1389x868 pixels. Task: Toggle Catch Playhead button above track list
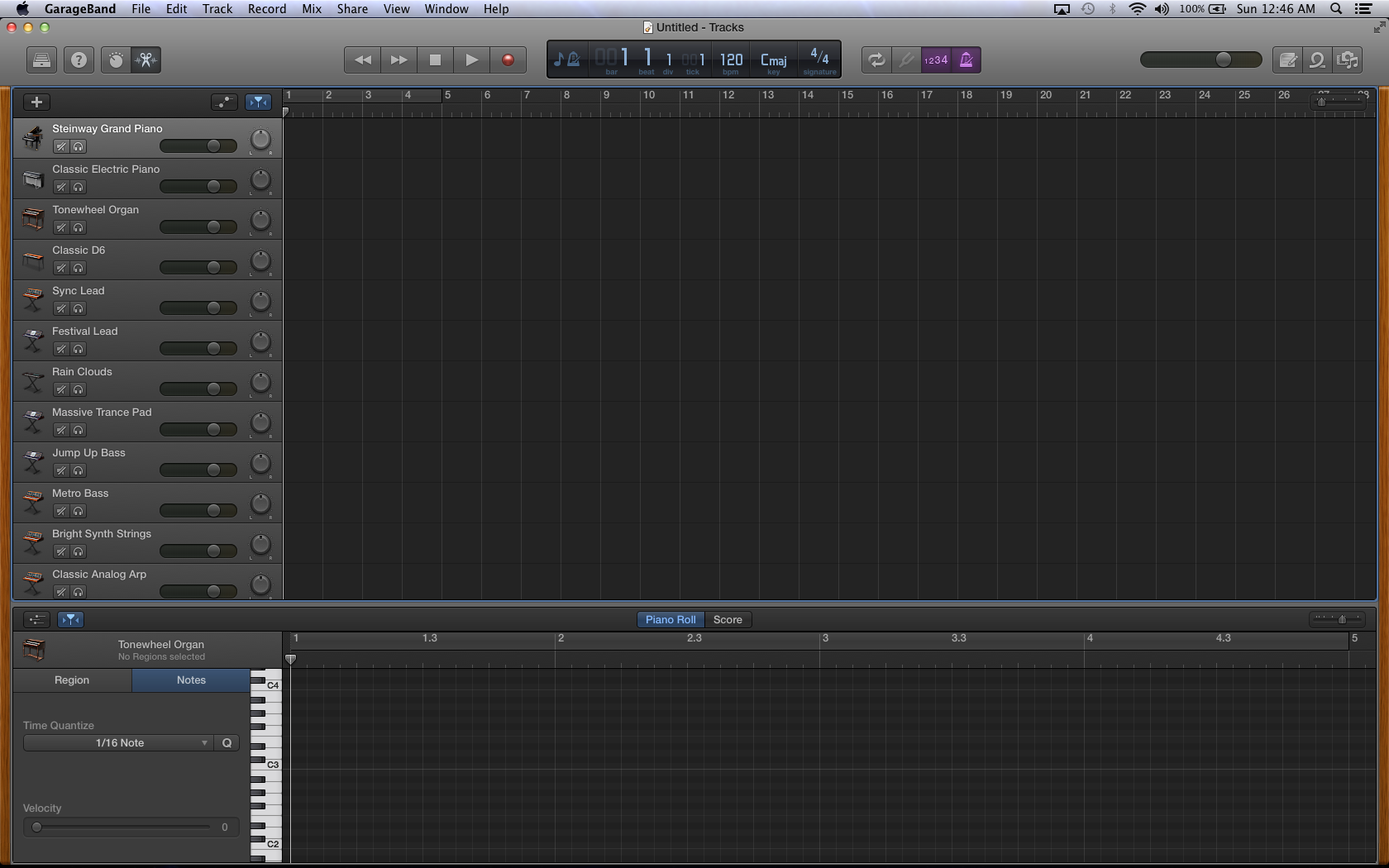pyautogui.click(x=258, y=102)
